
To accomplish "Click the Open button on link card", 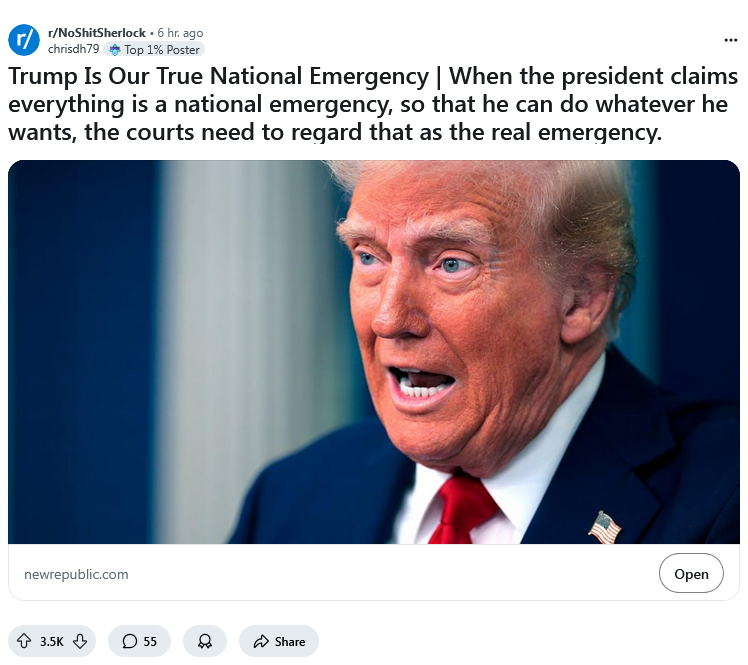I will pyautogui.click(x=691, y=573).
